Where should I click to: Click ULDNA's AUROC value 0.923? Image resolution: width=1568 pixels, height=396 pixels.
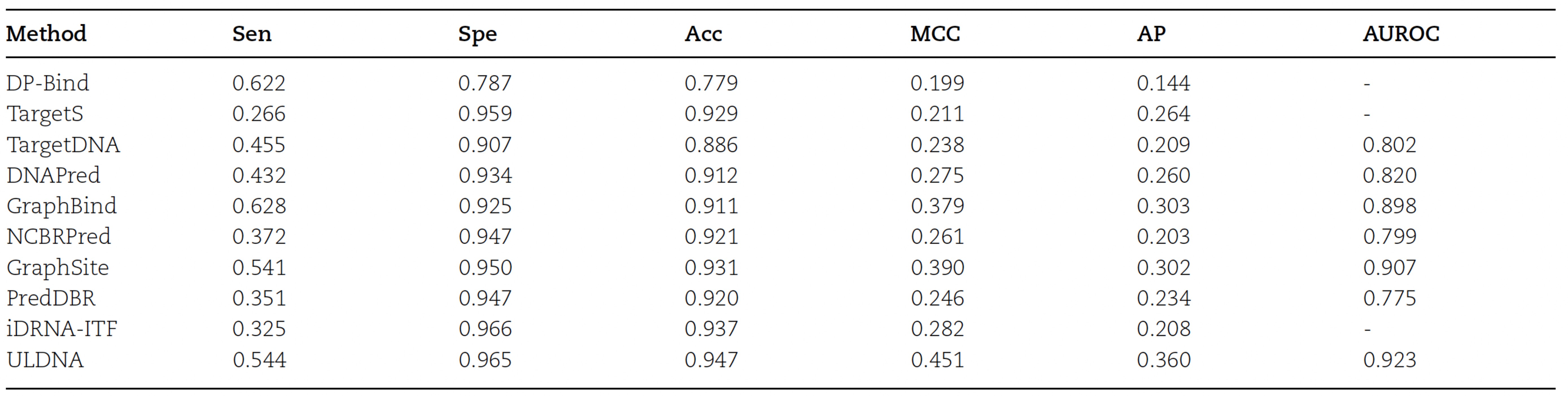coord(1389,360)
